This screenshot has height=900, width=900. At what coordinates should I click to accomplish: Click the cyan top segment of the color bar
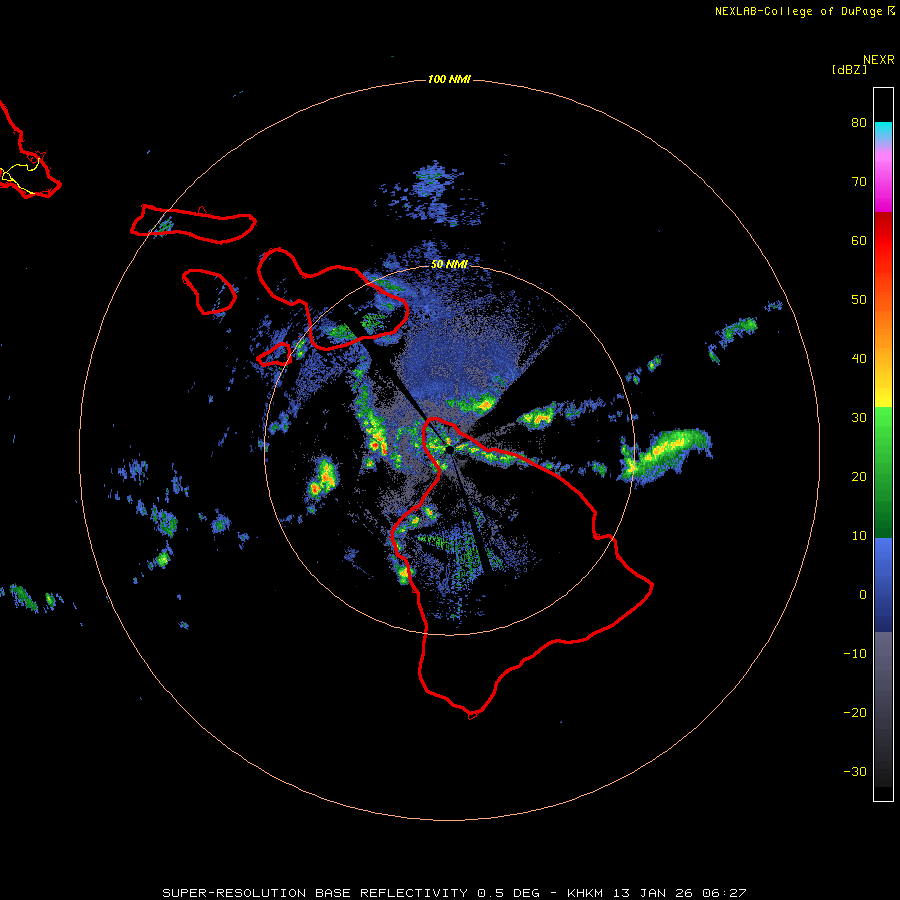coord(883,129)
